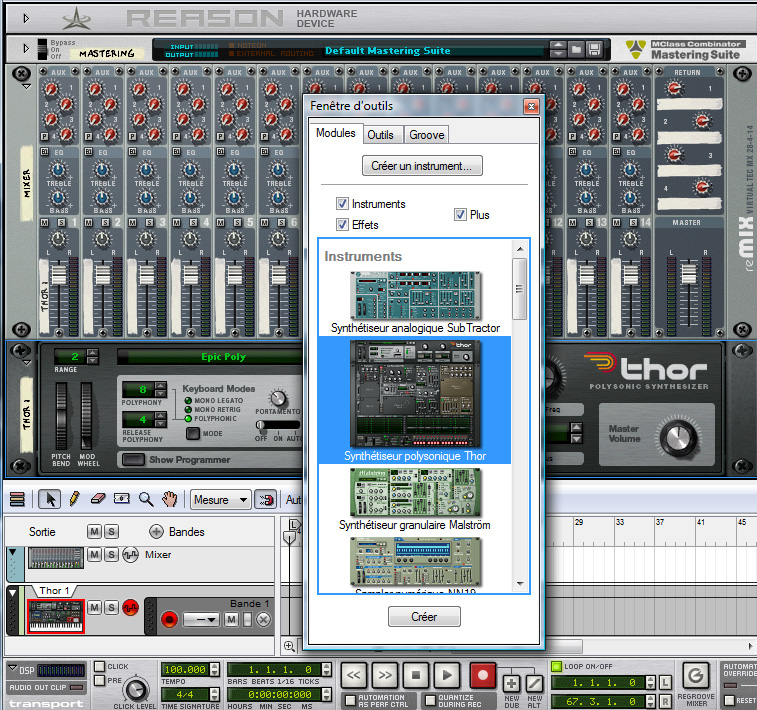
Task: Solo the Thor 1 track
Action: pyautogui.click(x=112, y=607)
